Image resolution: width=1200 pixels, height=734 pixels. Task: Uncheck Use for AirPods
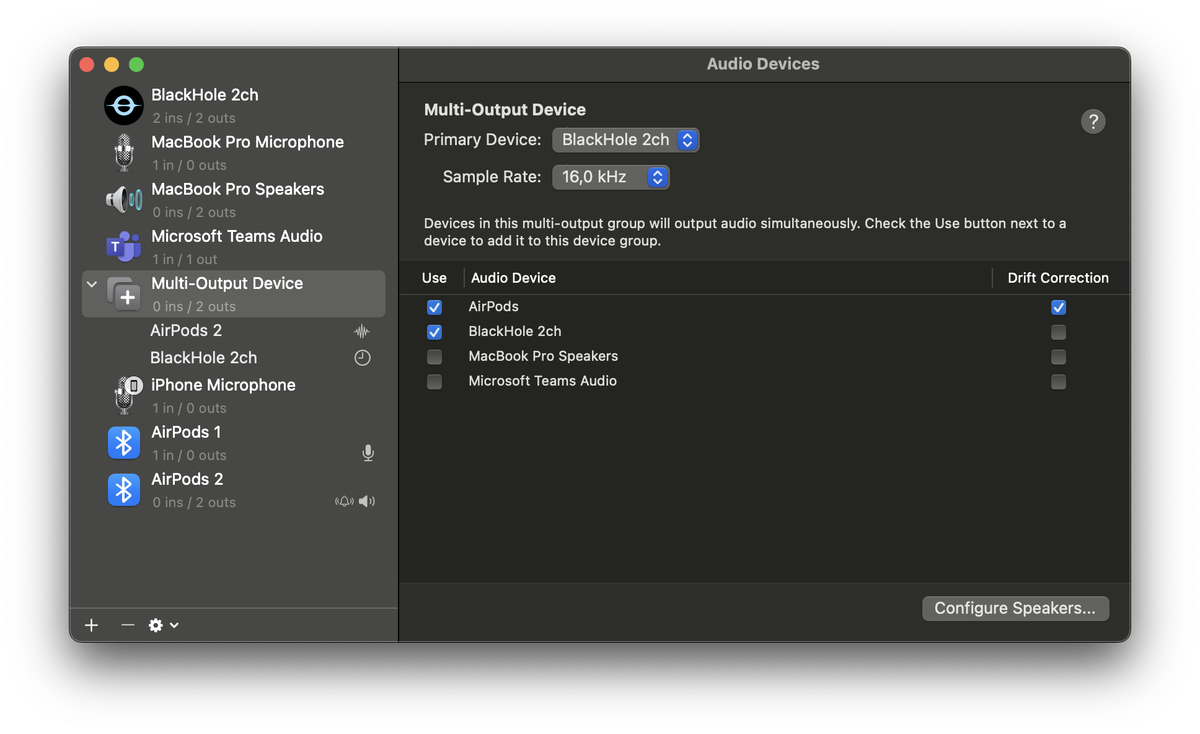coord(434,307)
